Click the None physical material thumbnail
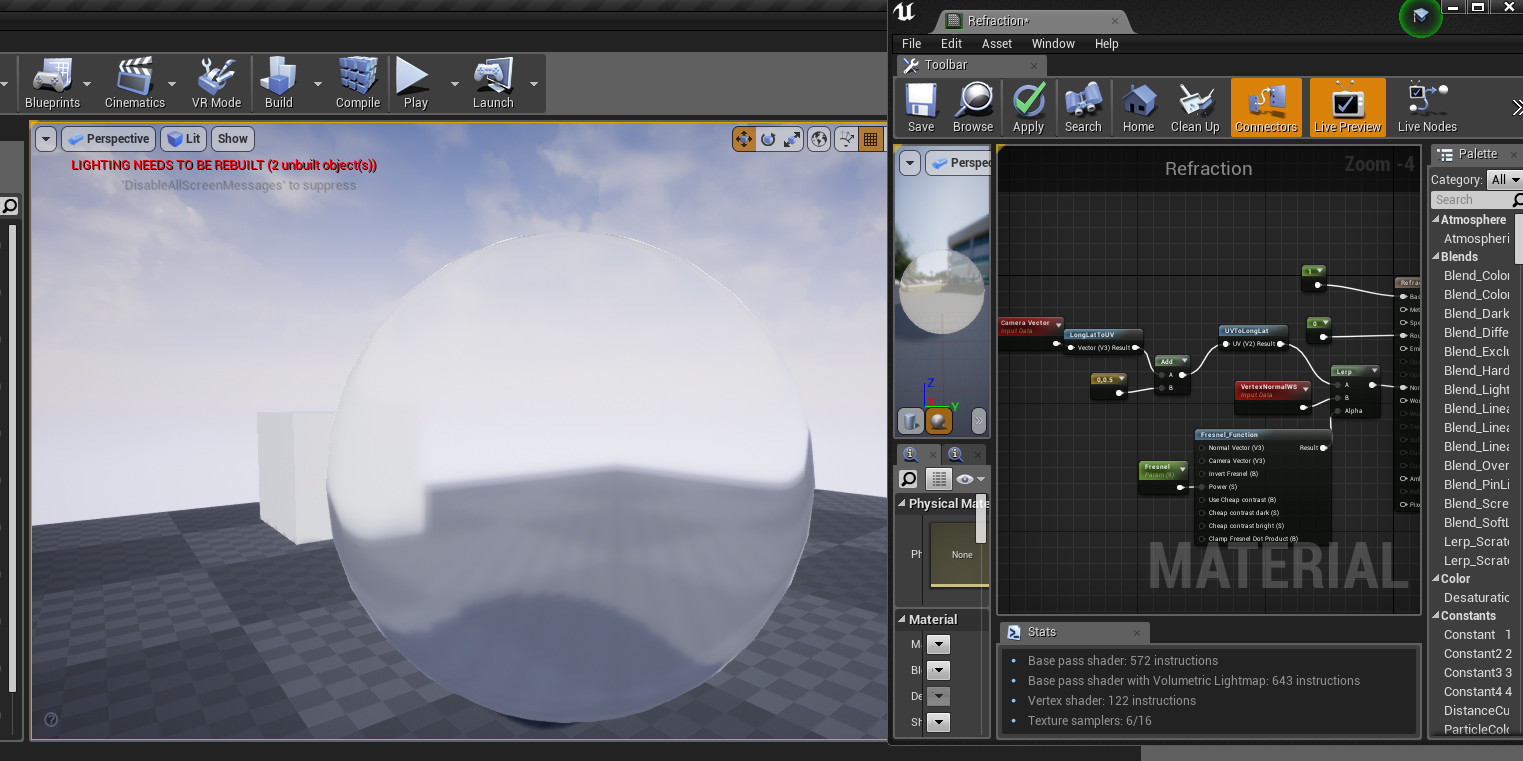 click(x=960, y=554)
